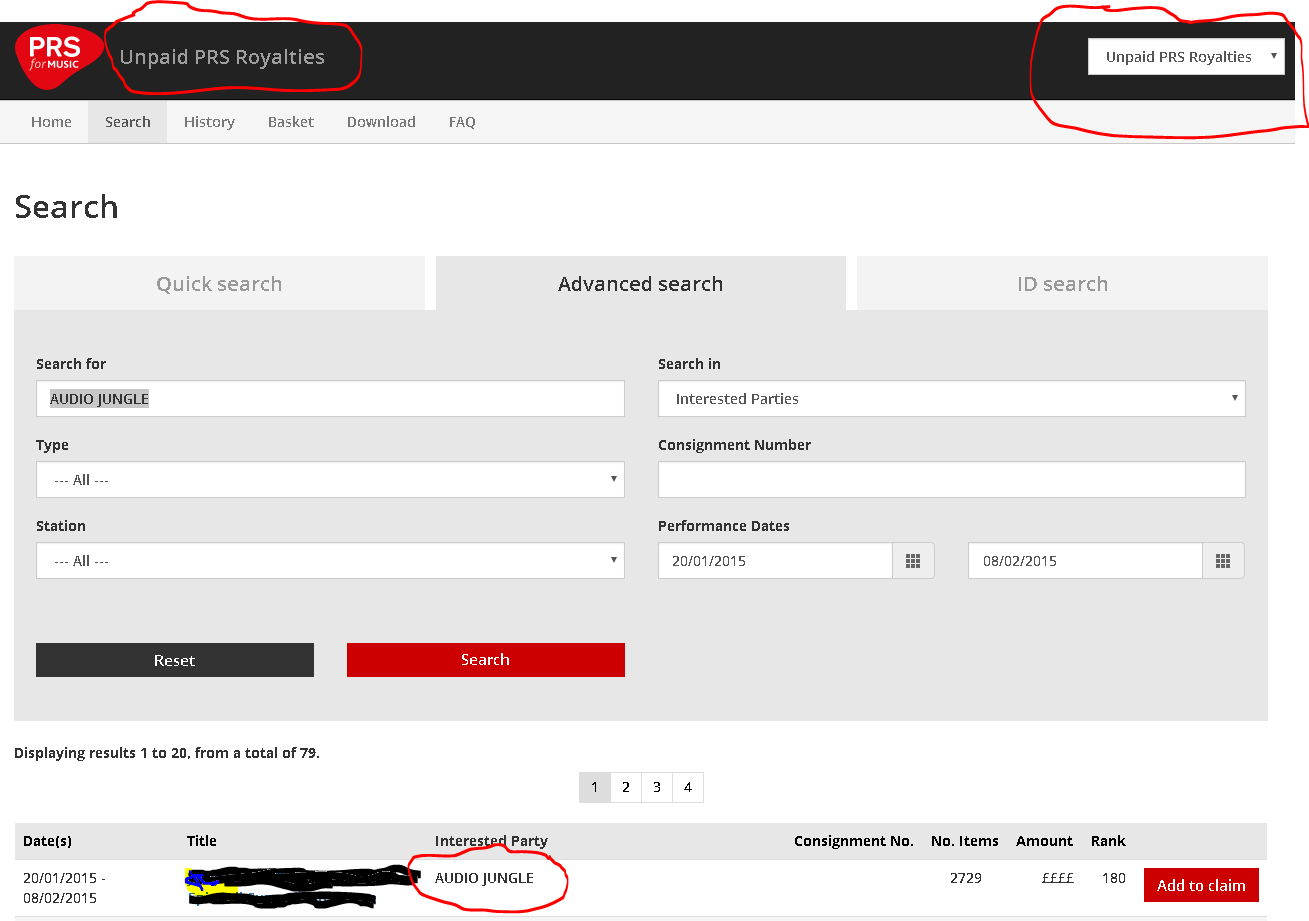Click the 2729 items value
This screenshot has height=921, width=1309.
[x=966, y=878]
